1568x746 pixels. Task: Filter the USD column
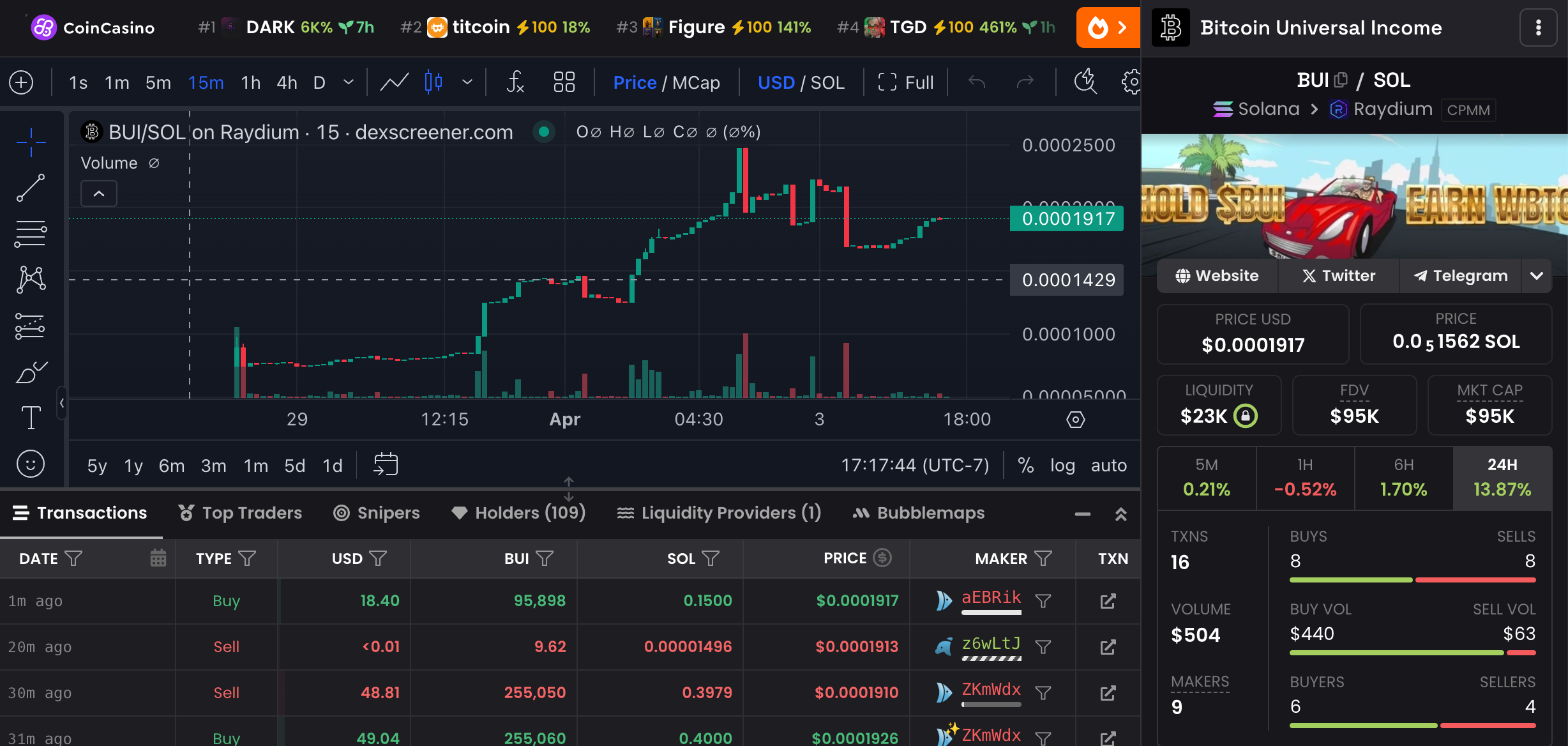(378, 558)
